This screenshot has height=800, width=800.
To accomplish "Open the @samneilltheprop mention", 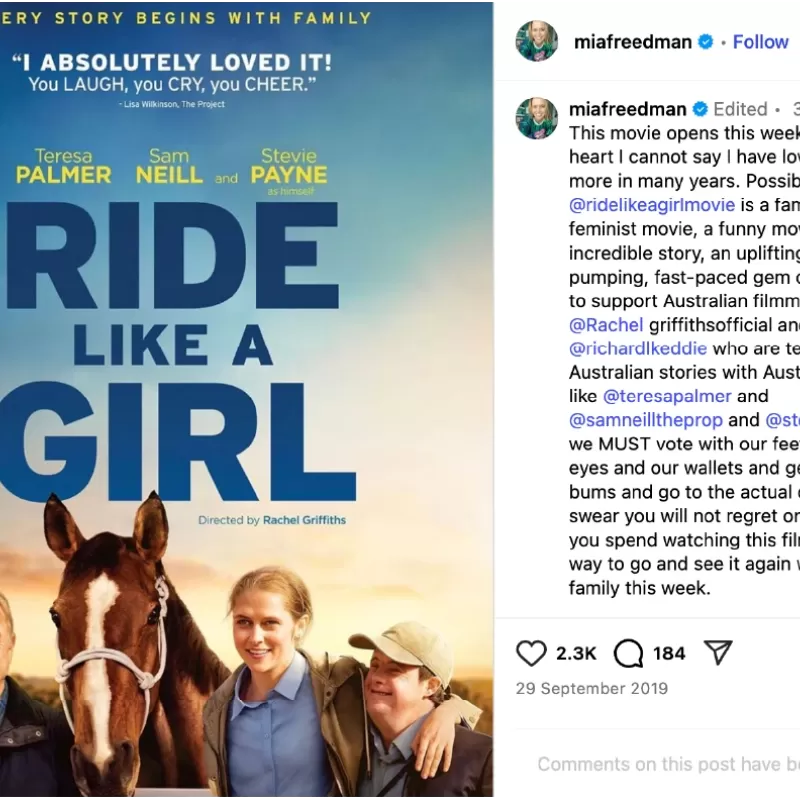I will tap(646, 420).
